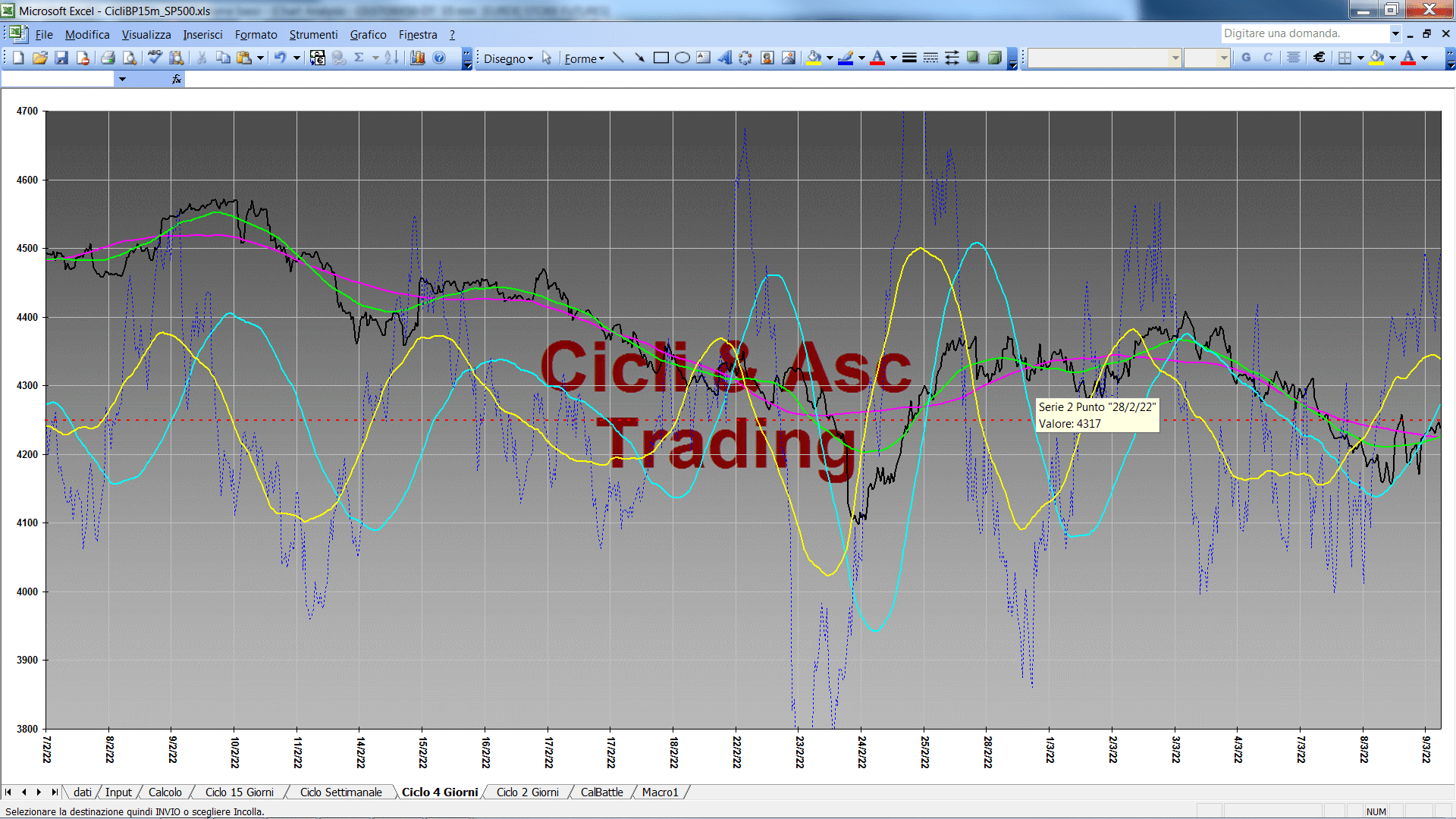Screen dimensions: 1456x819
Task: Choose Dash Style
Action: [x=930, y=58]
